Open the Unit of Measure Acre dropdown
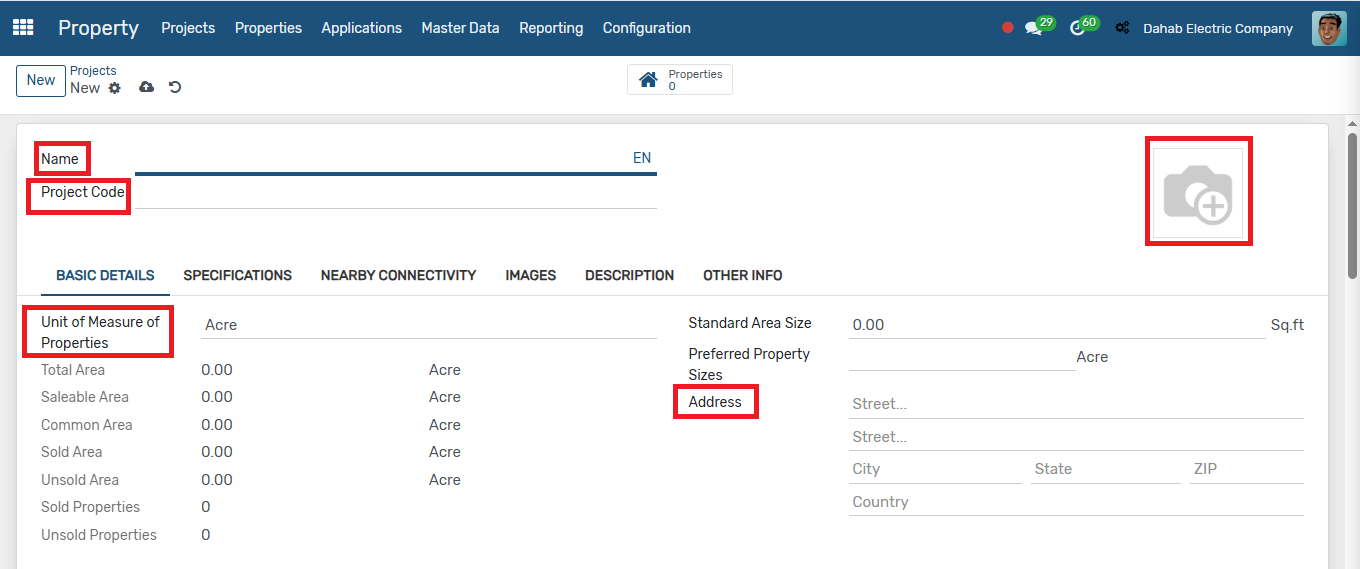Image resolution: width=1360 pixels, height=569 pixels. tap(429, 325)
